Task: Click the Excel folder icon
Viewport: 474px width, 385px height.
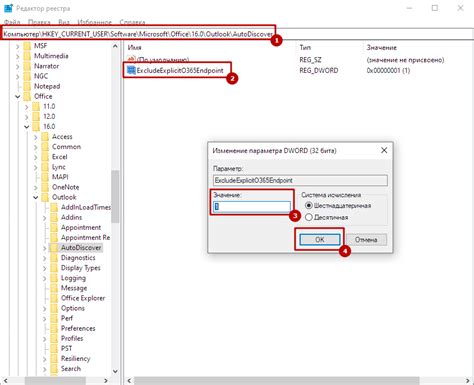Action: [x=45, y=157]
